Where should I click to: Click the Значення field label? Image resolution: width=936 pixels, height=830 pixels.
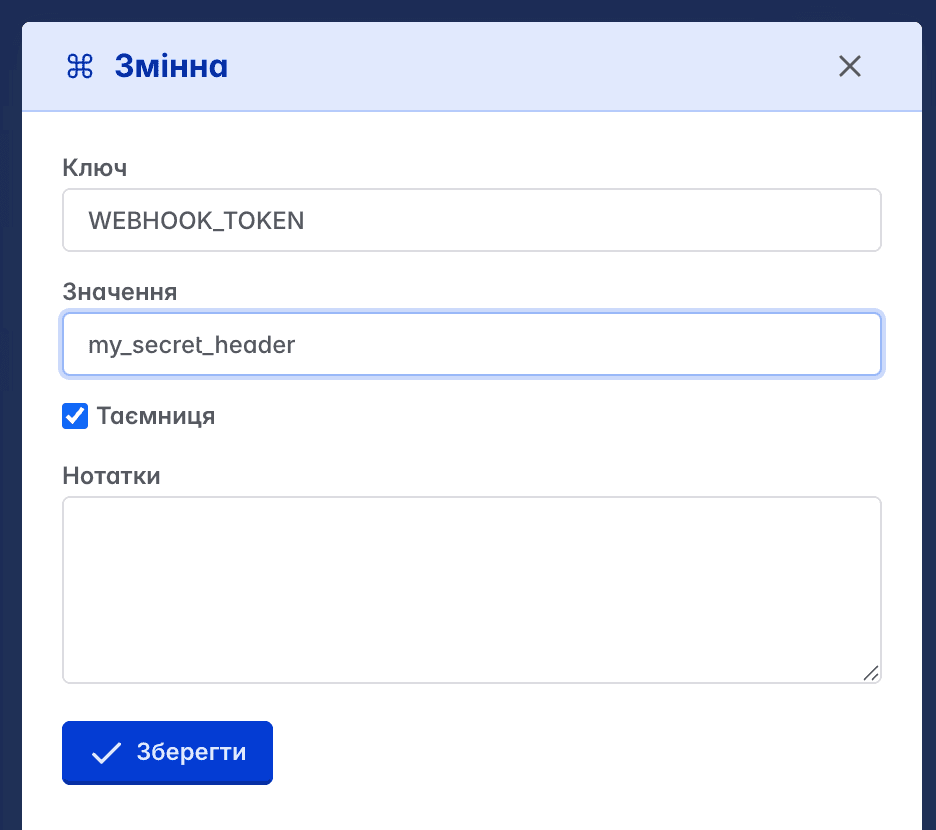coord(120,292)
